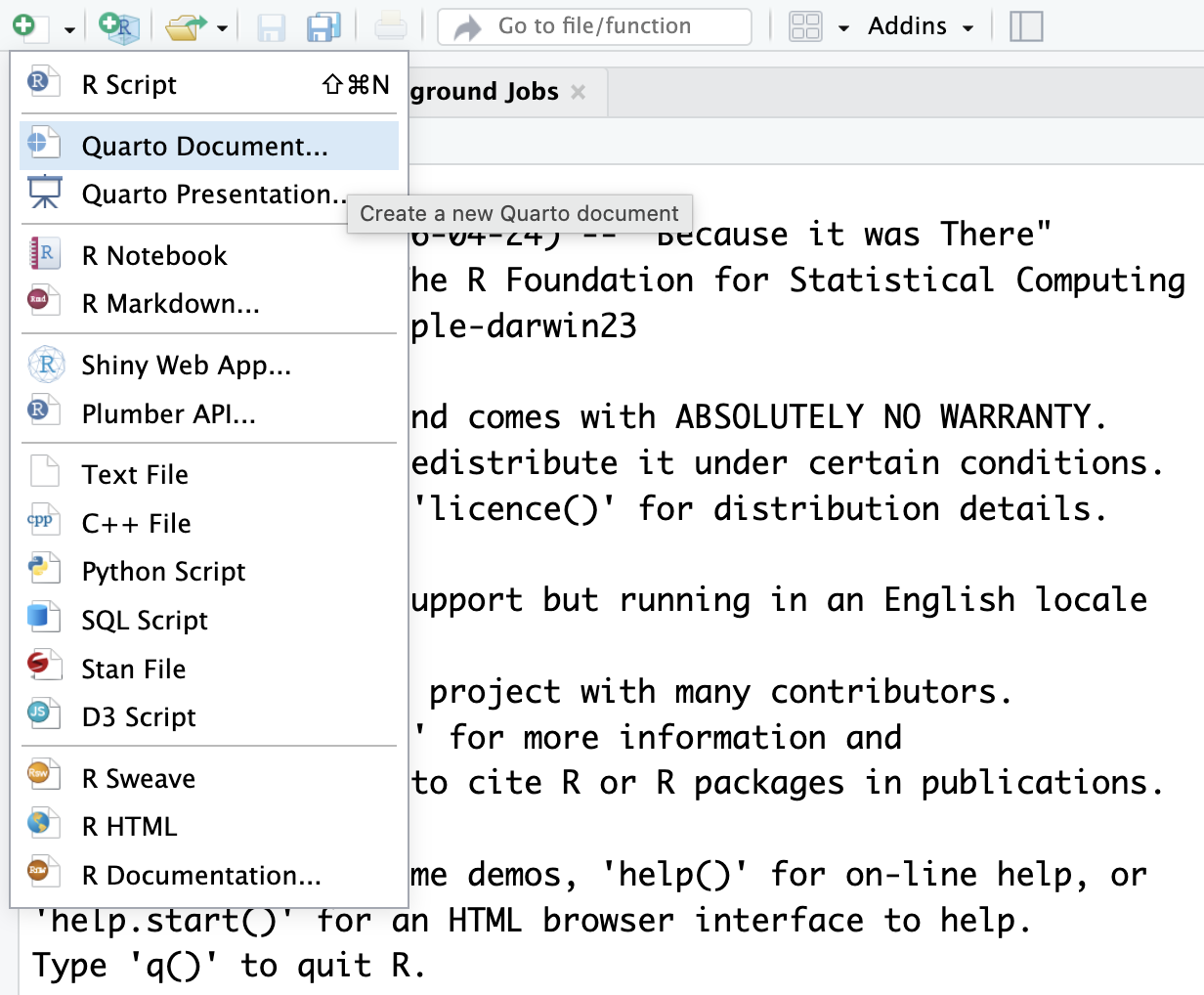
Task: Click the Quarto Presentation easel icon
Action: pos(44,192)
